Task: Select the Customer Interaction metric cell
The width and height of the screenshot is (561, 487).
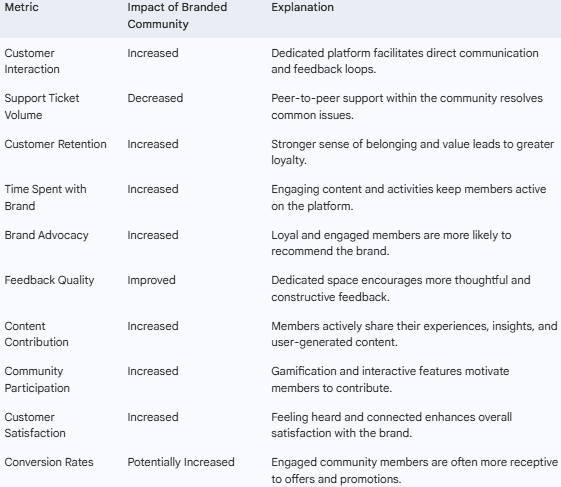Action: click(32, 61)
